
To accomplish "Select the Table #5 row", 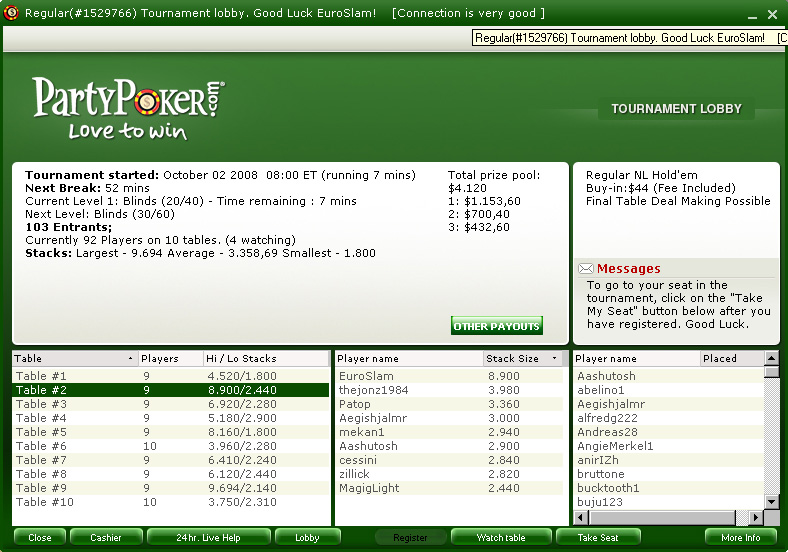I will point(170,432).
